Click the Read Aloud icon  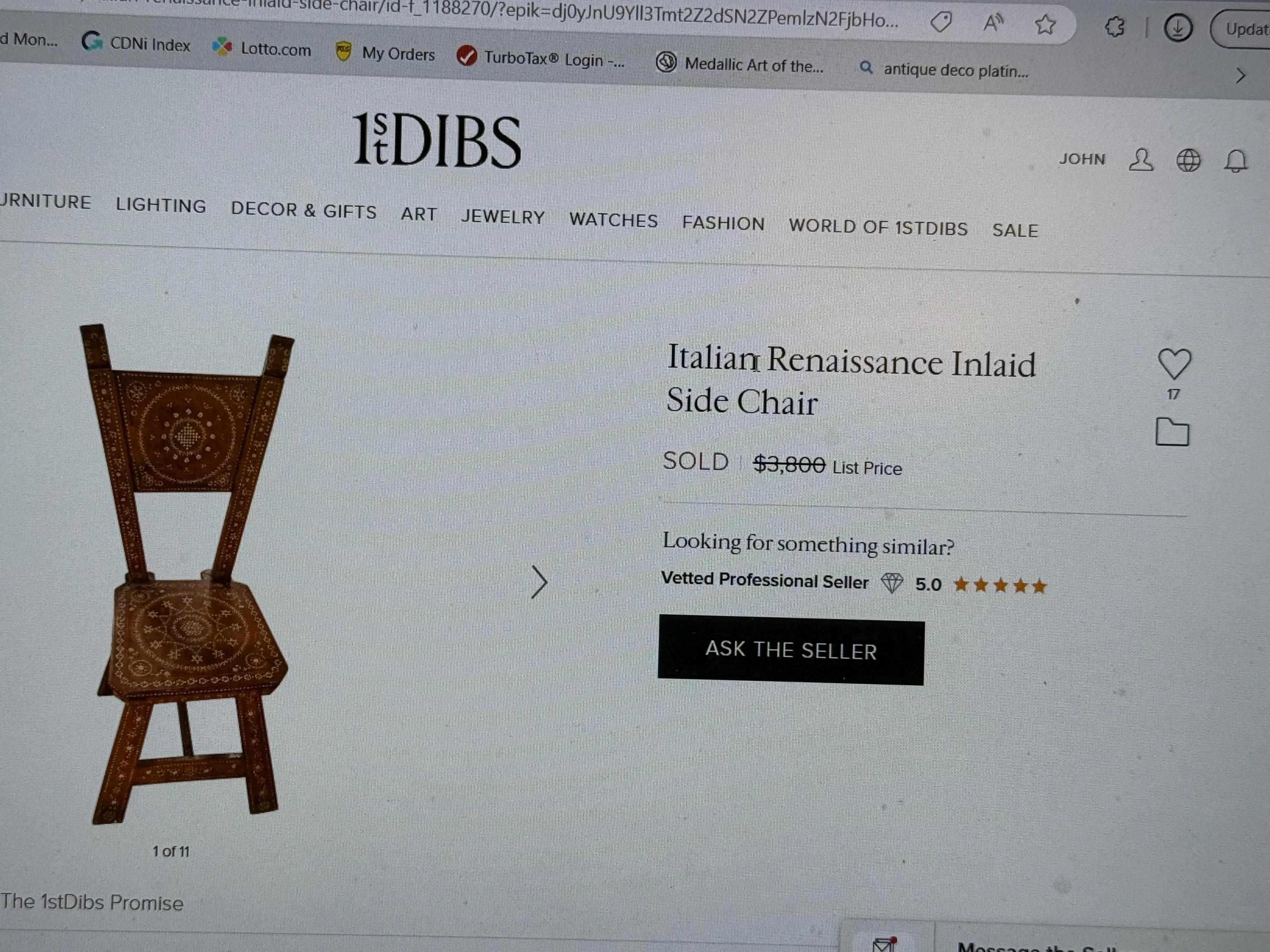[x=993, y=23]
